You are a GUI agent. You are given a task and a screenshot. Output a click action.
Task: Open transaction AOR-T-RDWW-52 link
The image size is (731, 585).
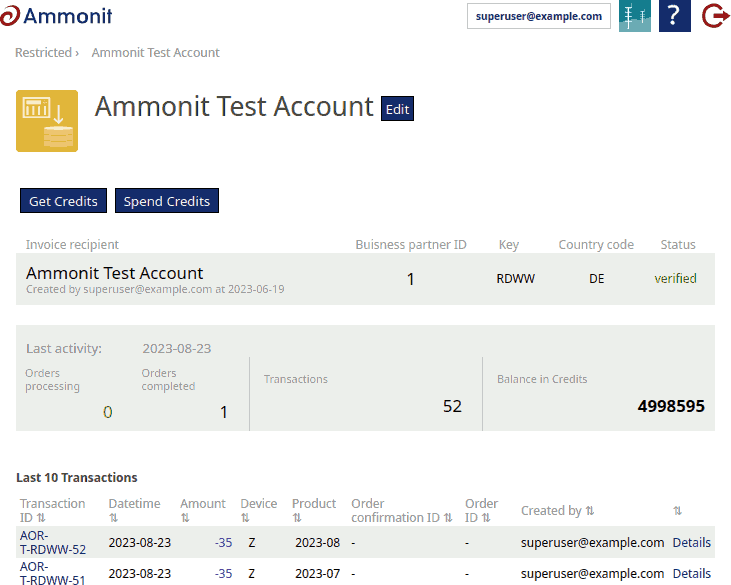pyautogui.click(x=53, y=543)
